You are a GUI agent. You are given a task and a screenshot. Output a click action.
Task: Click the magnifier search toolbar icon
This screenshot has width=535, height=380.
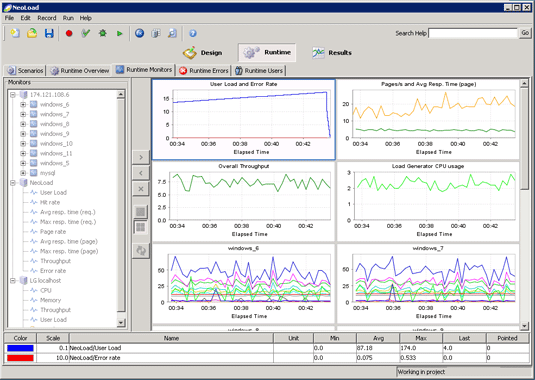tap(172, 33)
